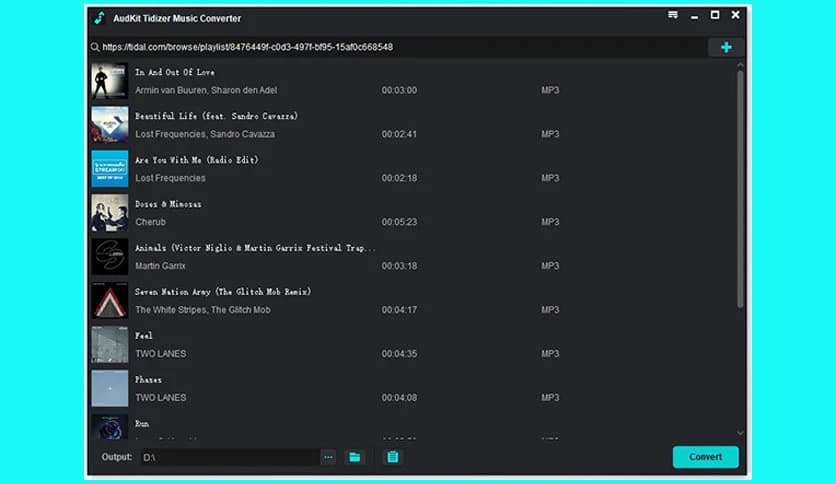Viewport: 836px width, 484px height.
Task: Minimize the AudKit Tidizer window
Action: point(694,17)
